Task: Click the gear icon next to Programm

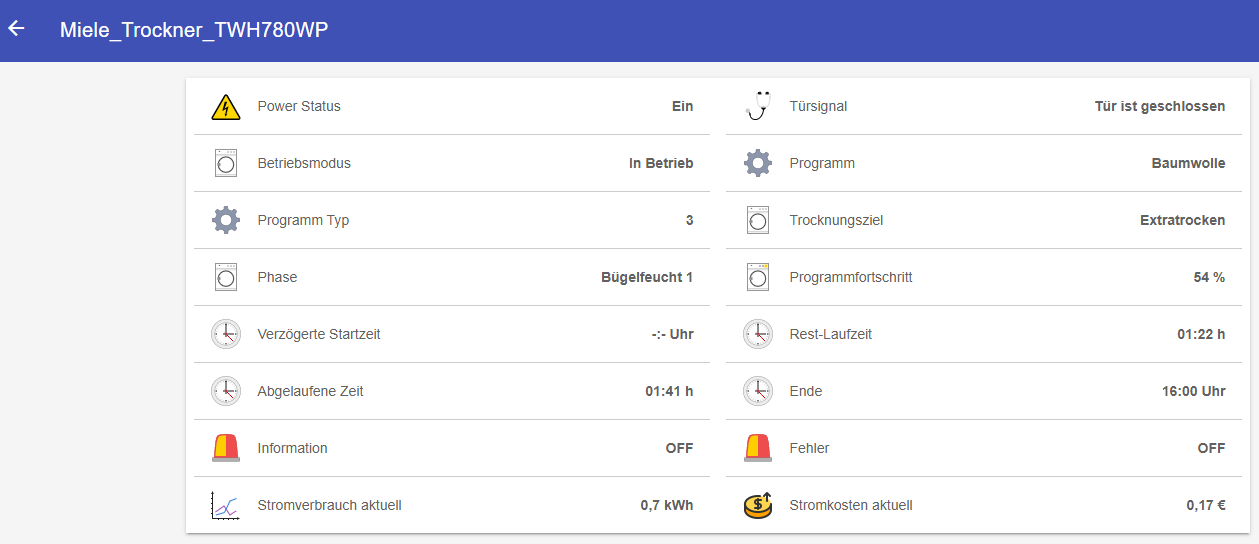Action: (x=758, y=163)
